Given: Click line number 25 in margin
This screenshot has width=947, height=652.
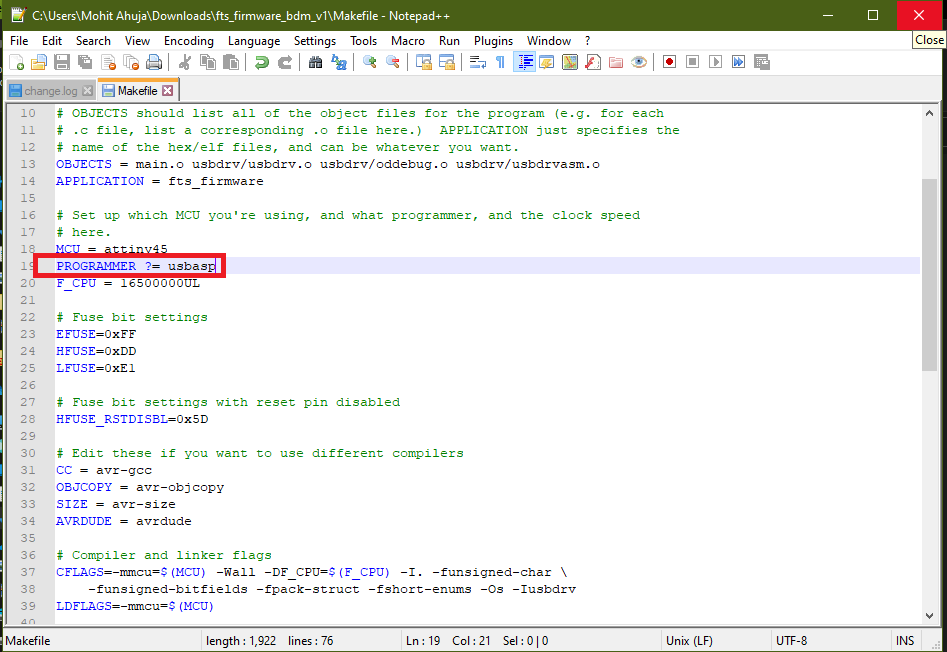Looking at the screenshot, I should pos(28,368).
